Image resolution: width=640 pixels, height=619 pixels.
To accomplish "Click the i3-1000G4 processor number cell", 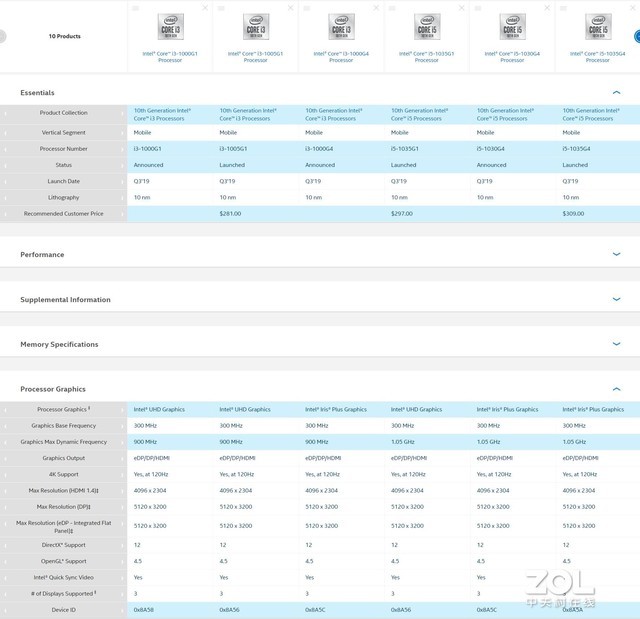I will (x=319, y=149).
